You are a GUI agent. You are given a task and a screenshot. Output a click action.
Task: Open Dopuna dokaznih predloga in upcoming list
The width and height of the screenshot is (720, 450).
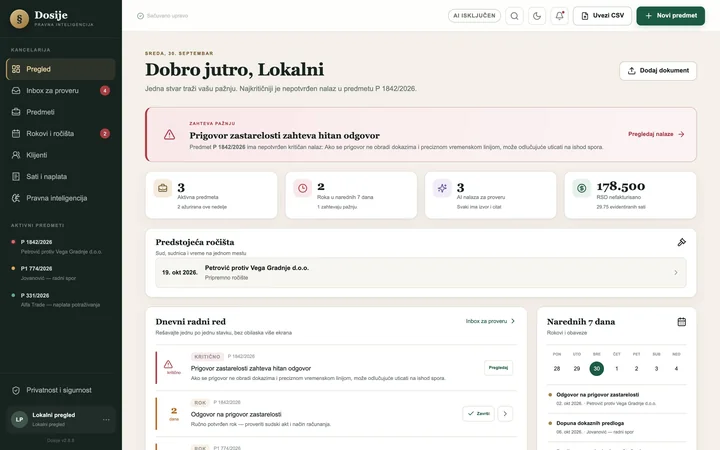[617, 428]
